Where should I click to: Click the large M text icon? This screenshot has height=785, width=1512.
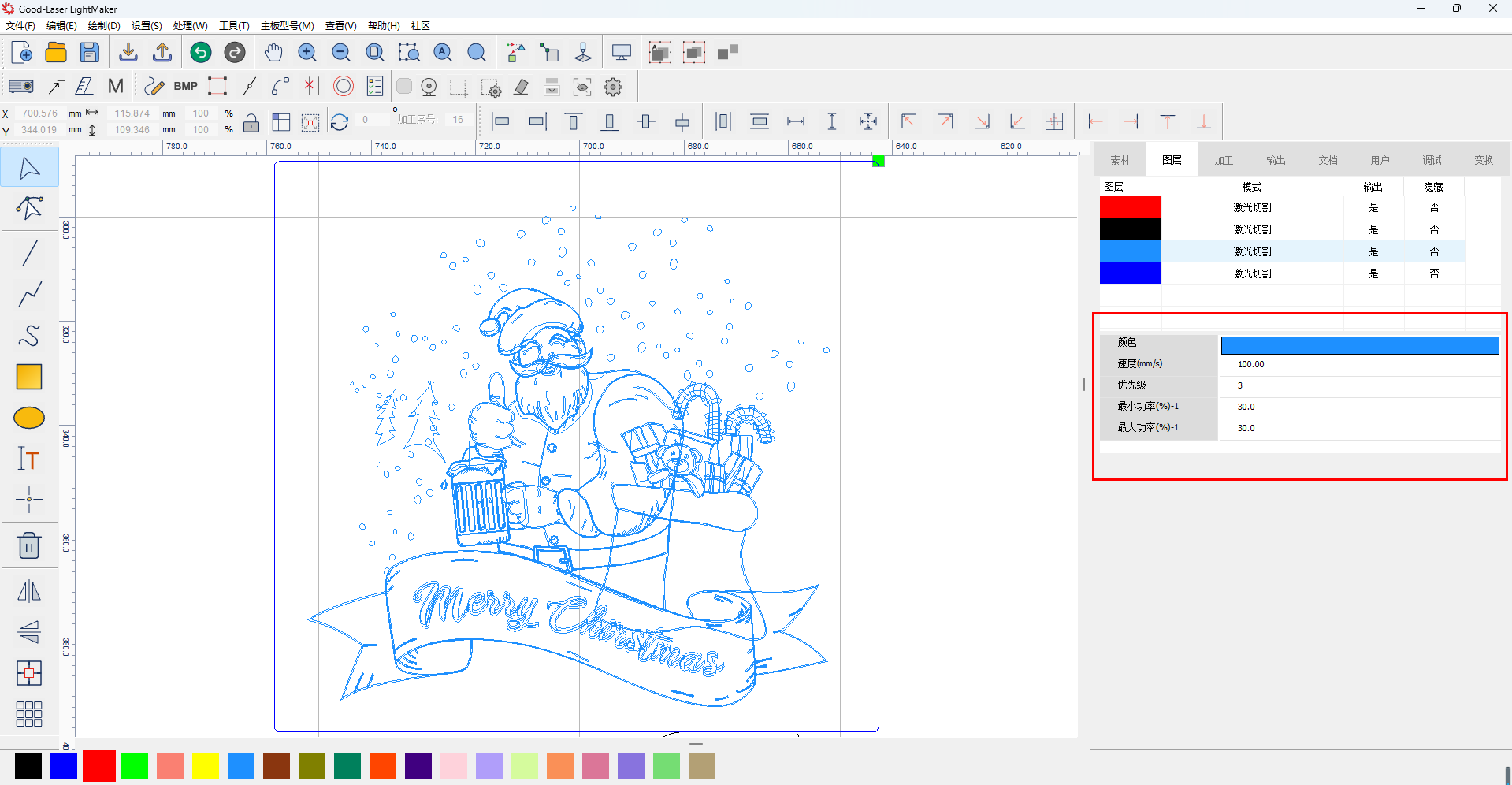(116, 86)
